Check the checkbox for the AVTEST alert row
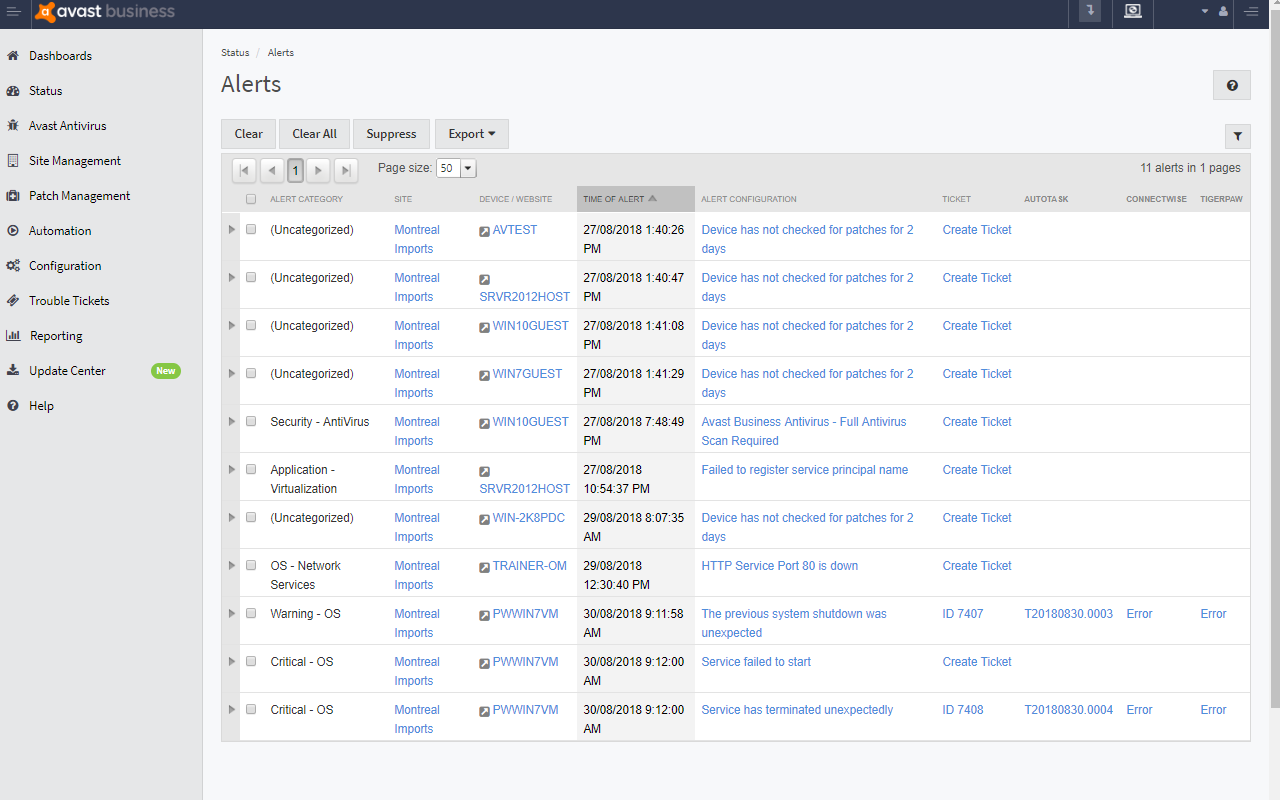 click(251, 229)
